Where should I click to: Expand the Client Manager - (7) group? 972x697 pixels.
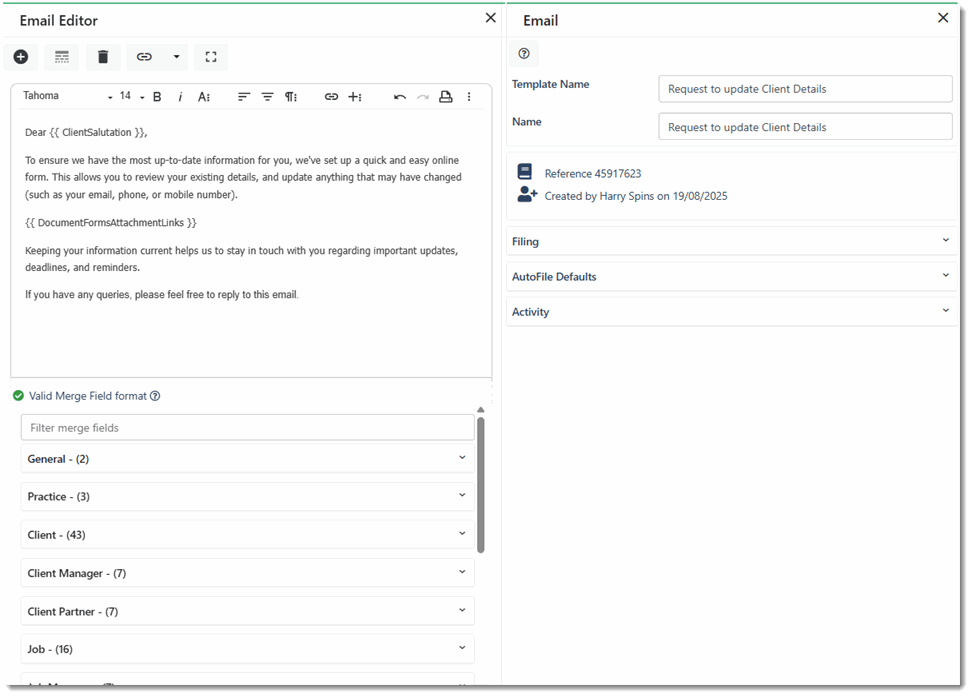tap(248, 573)
